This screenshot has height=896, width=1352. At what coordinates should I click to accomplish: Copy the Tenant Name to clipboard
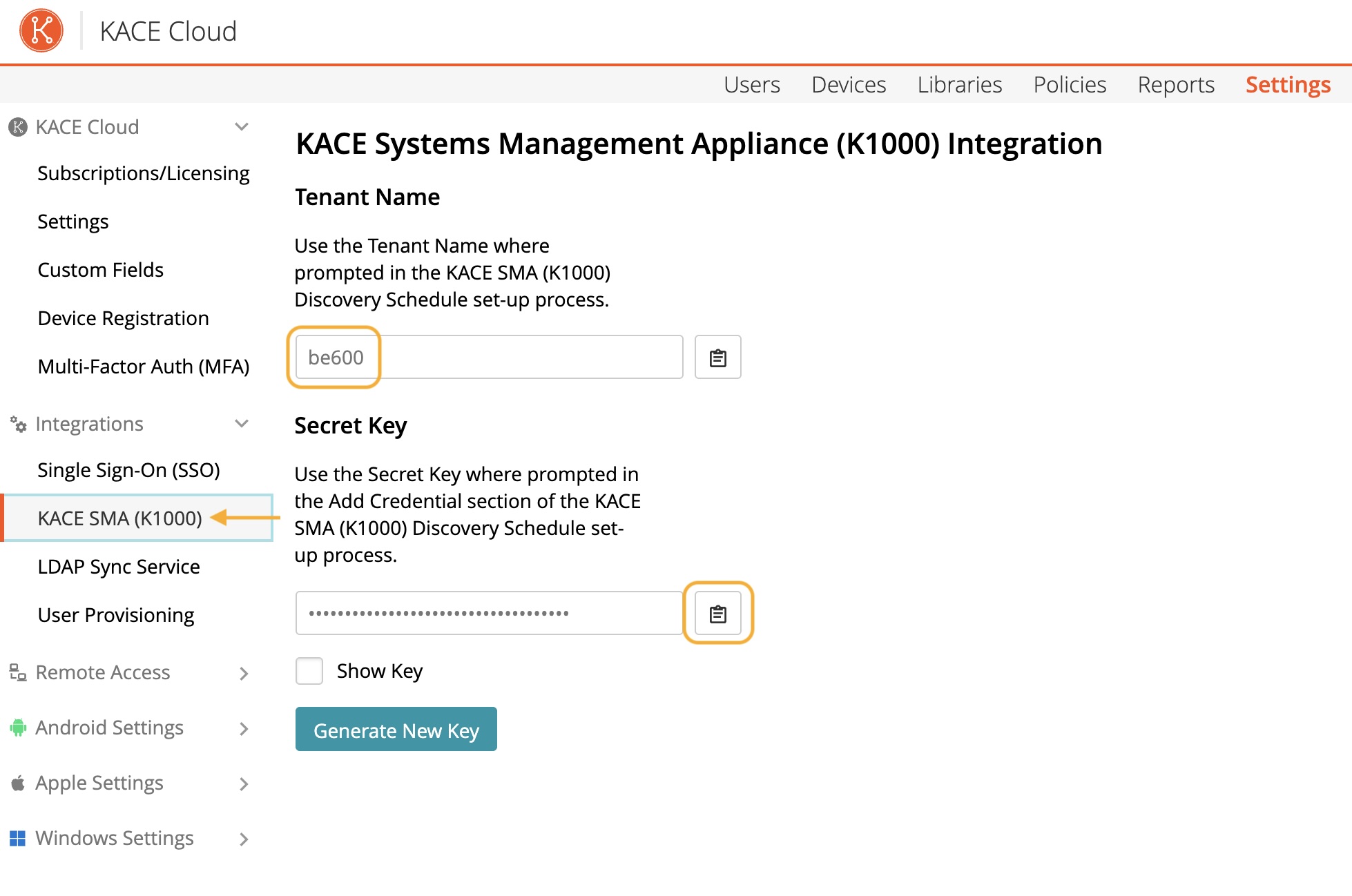coord(717,358)
